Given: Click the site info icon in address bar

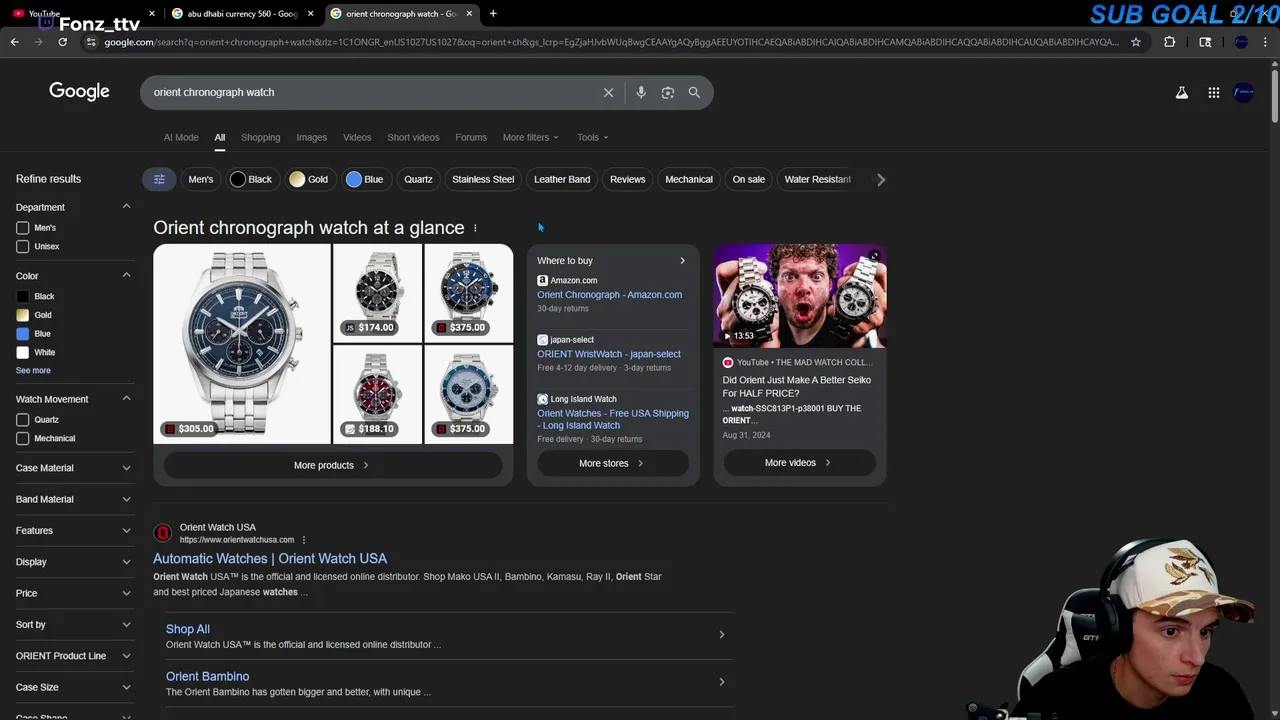Looking at the screenshot, I should pyautogui.click(x=91, y=42).
